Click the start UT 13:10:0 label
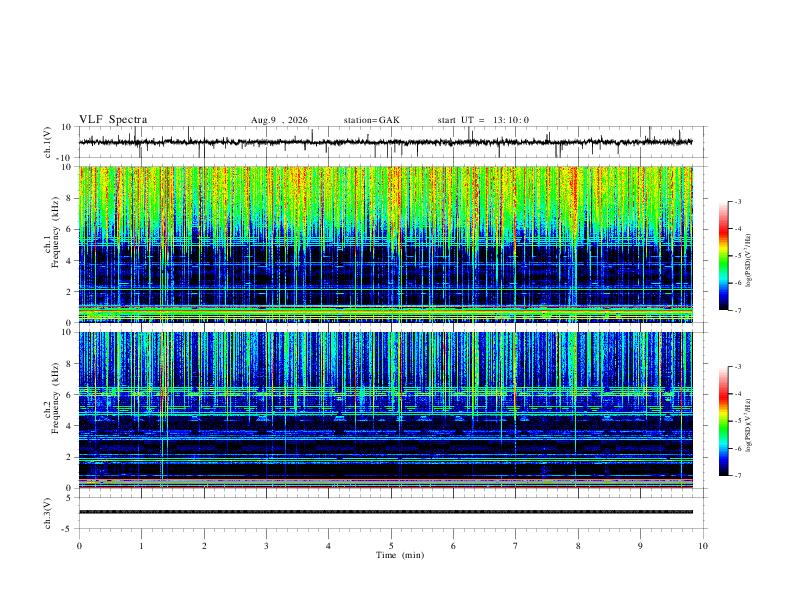The height and width of the screenshot is (612, 792). [x=483, y=120]
